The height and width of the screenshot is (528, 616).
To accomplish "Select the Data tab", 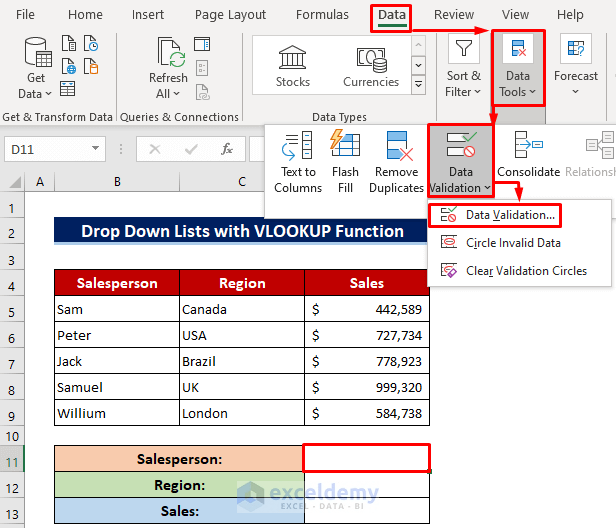I will (x=392, y=16).
